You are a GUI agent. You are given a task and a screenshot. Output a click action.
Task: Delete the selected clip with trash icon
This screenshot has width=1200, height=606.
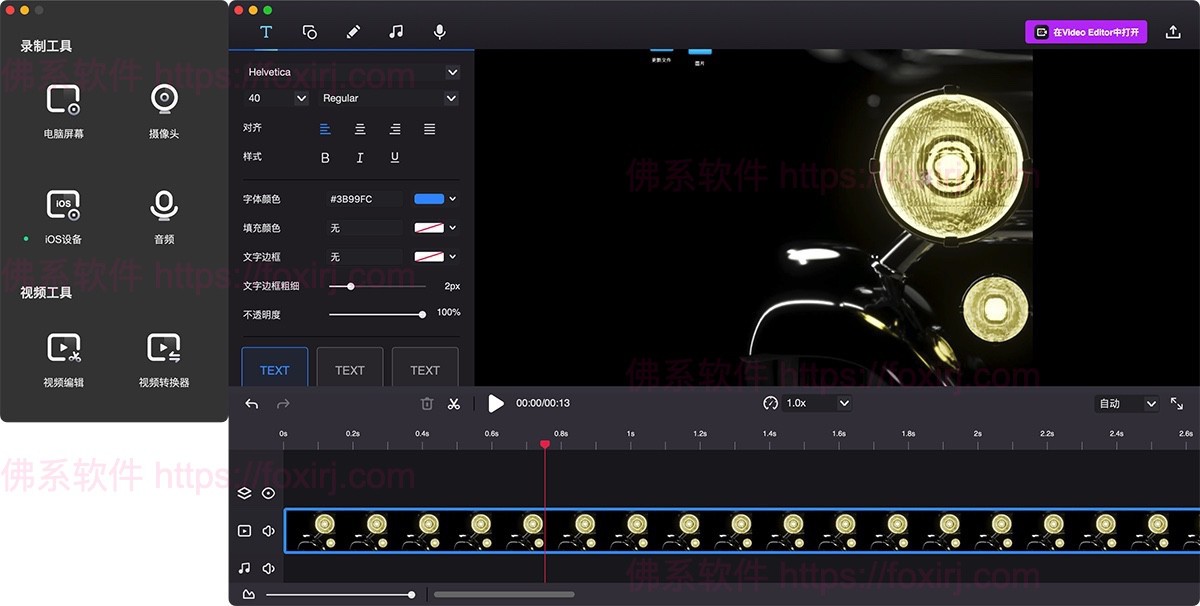(x=426, y=403)
